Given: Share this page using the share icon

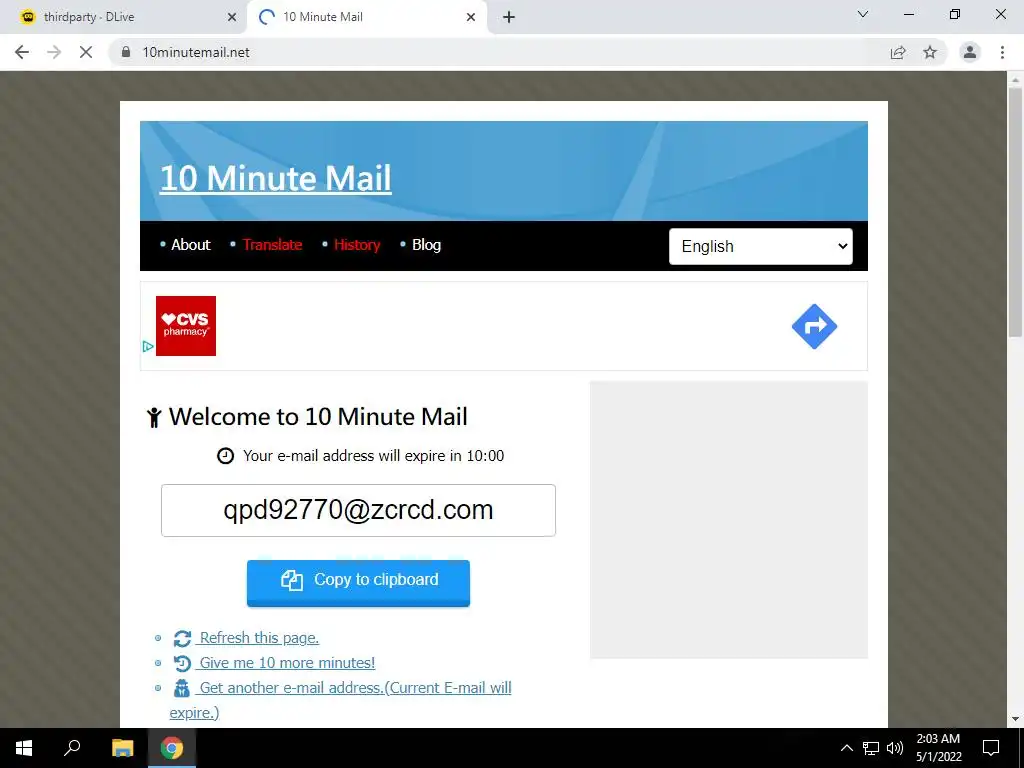Looking at the screenshot, I should 898,52.
